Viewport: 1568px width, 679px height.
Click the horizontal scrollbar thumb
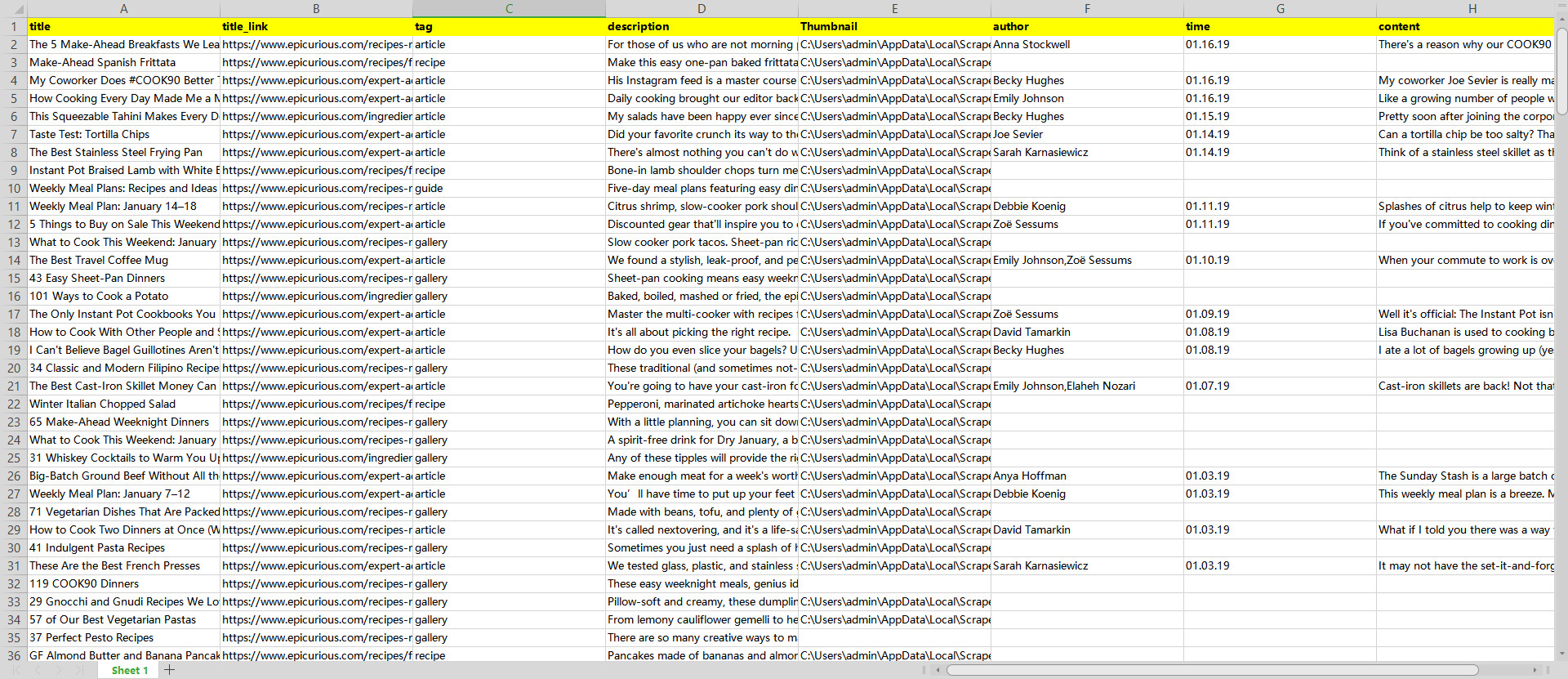[x=1213, y=670]
